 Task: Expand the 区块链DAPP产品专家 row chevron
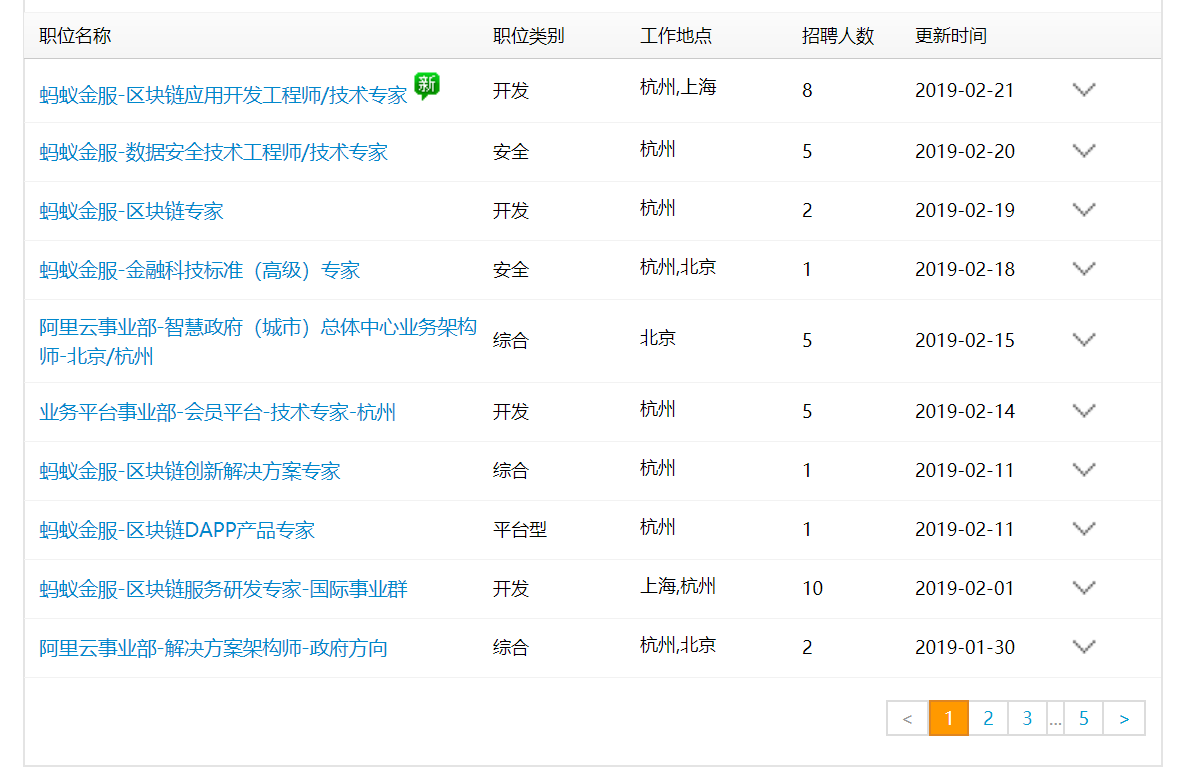pos(1084,529)
